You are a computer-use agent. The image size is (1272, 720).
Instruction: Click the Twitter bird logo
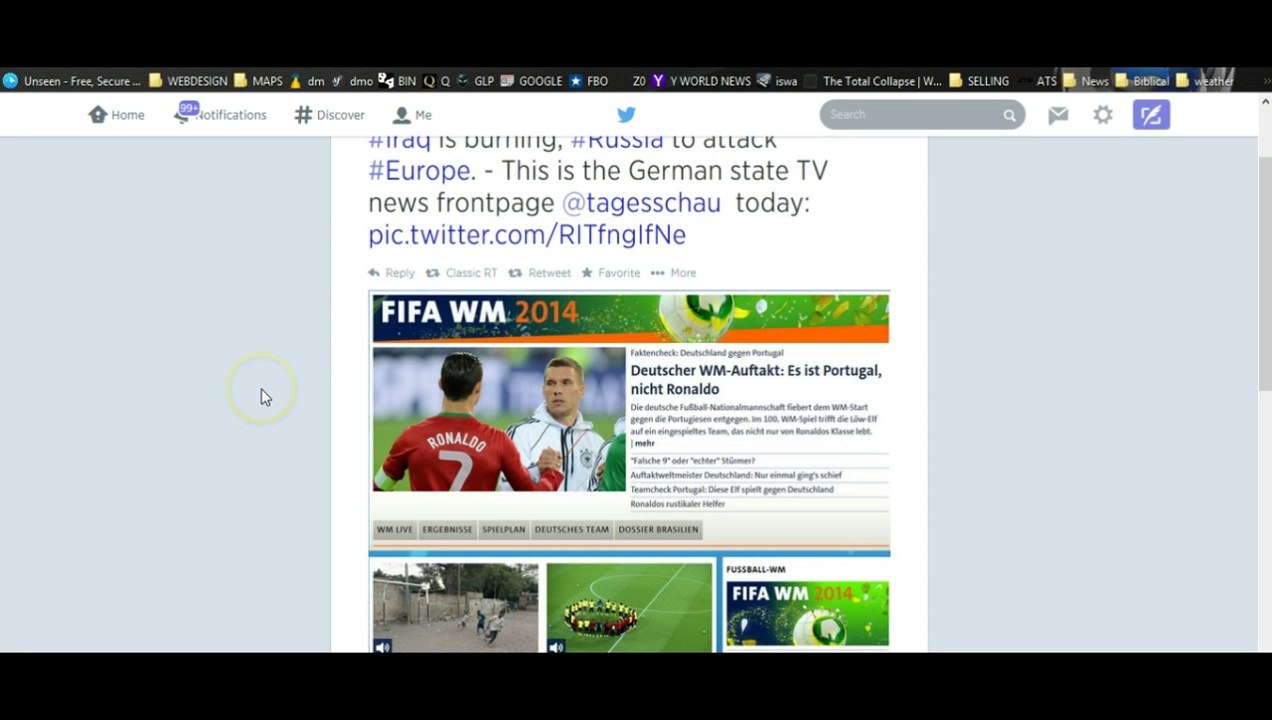(626, 115)
